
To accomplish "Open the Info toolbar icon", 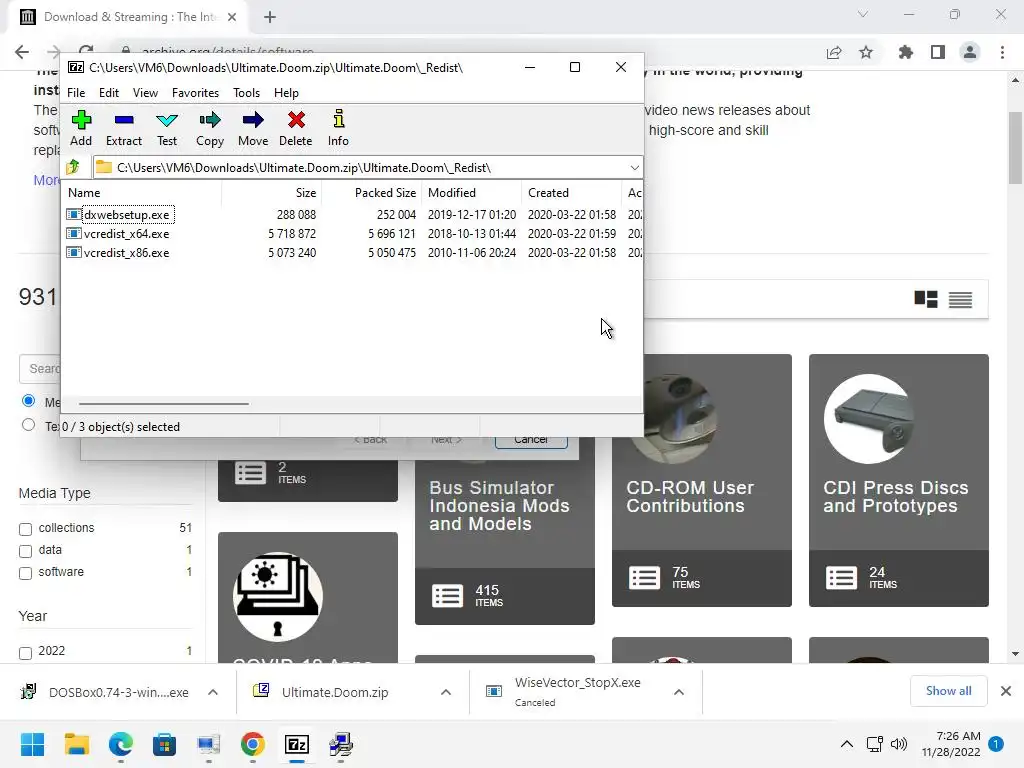I will pos(338,129).
